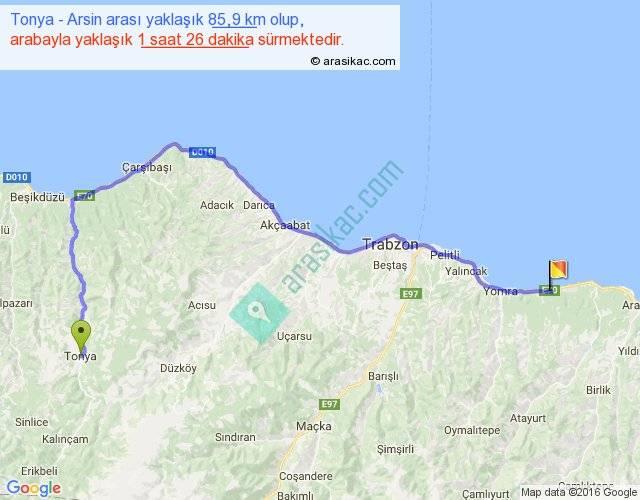Click the E97 road shield above Maçka

point(330,404)
